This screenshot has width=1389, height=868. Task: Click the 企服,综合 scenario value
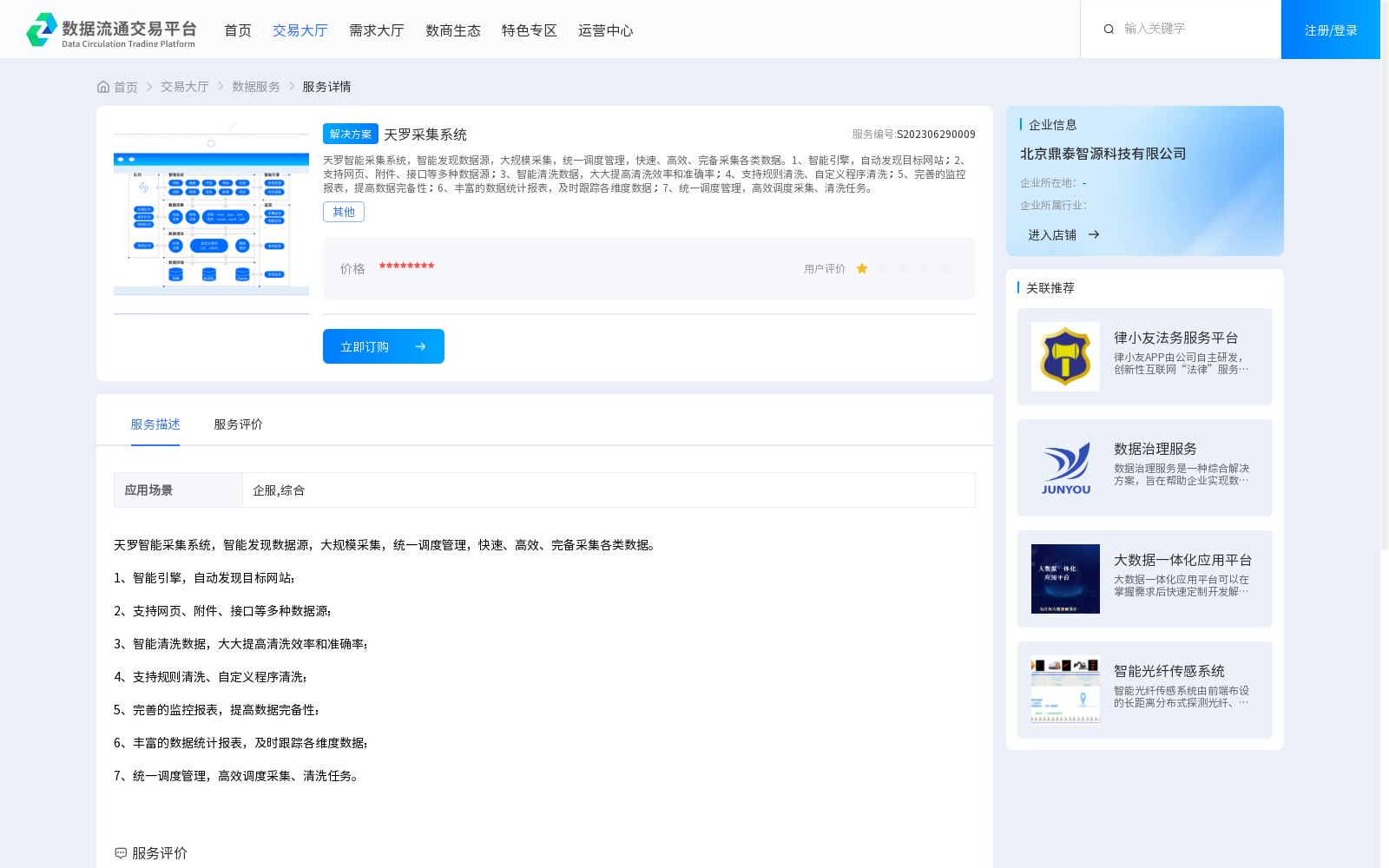[279, 490]
